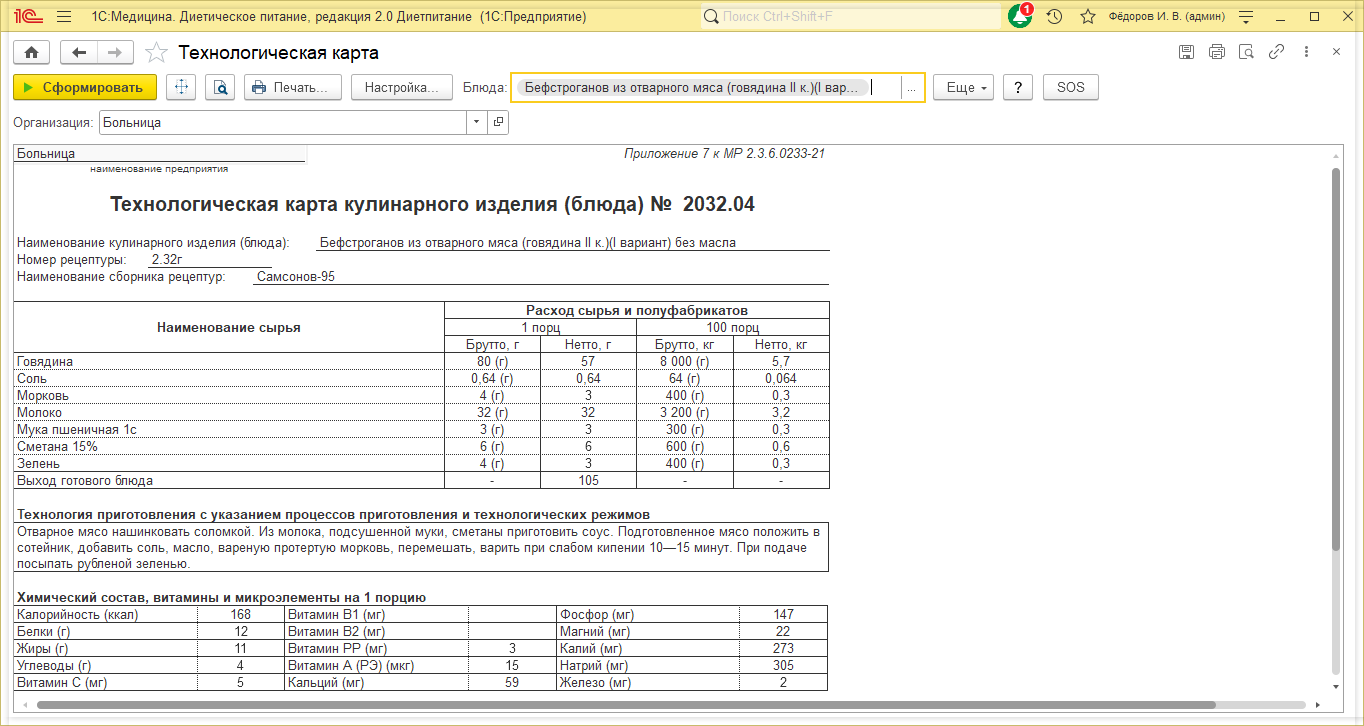Navigate back with the left arrow
Image resolution: width=1364 pixels, height=726 pixels.
click(x=79, y=53)
